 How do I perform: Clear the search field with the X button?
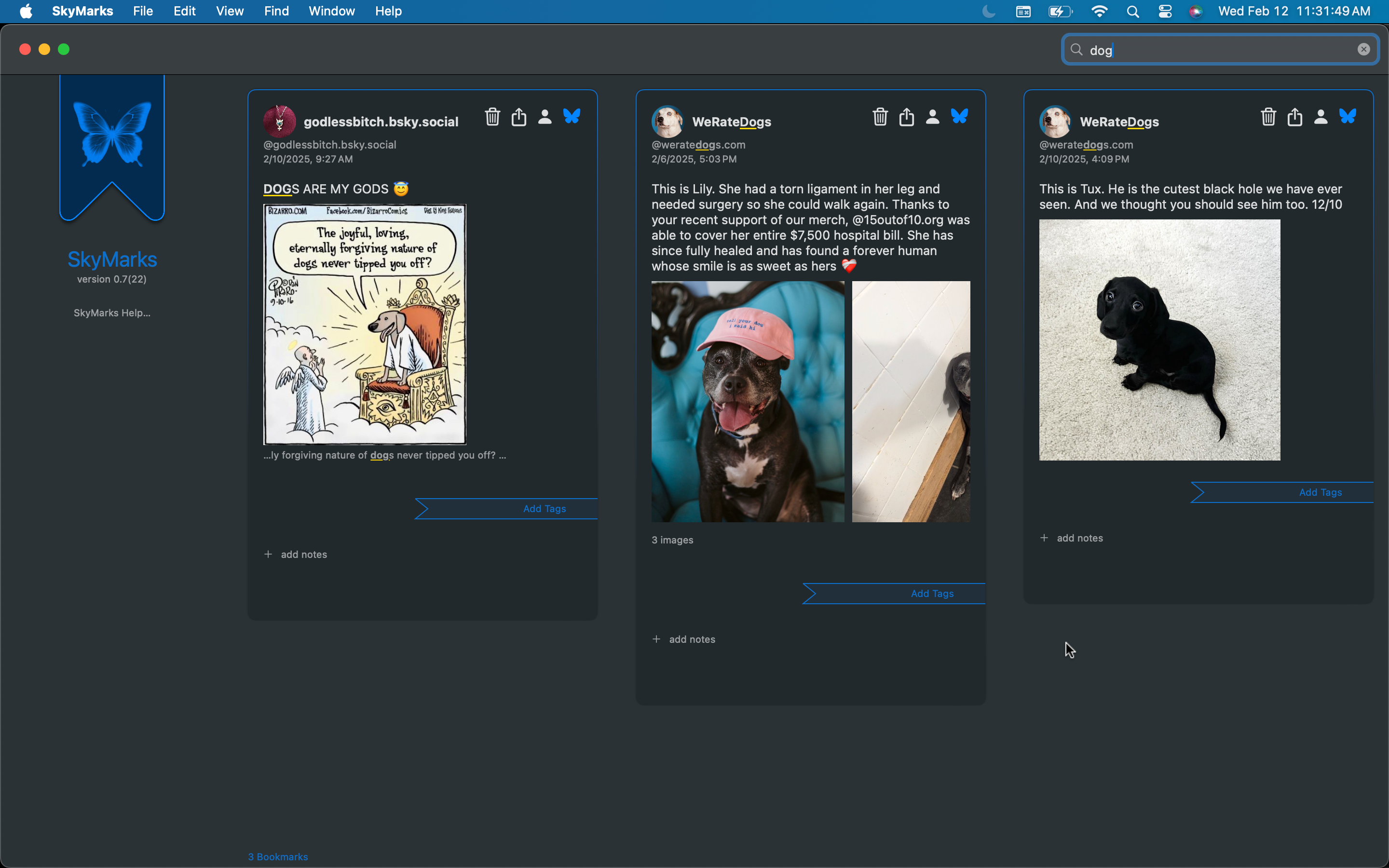[x=1364, y=49]
